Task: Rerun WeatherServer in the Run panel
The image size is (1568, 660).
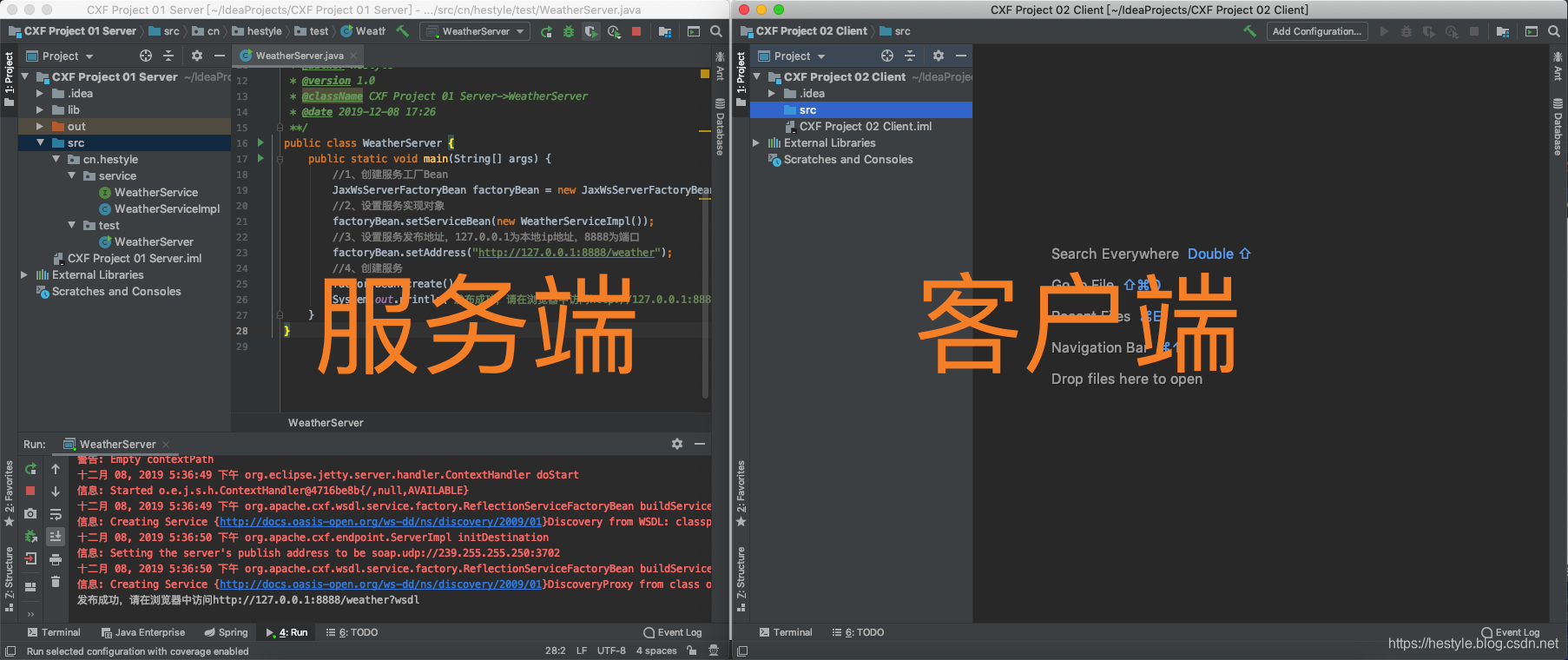Action: (x=30, y=469)
